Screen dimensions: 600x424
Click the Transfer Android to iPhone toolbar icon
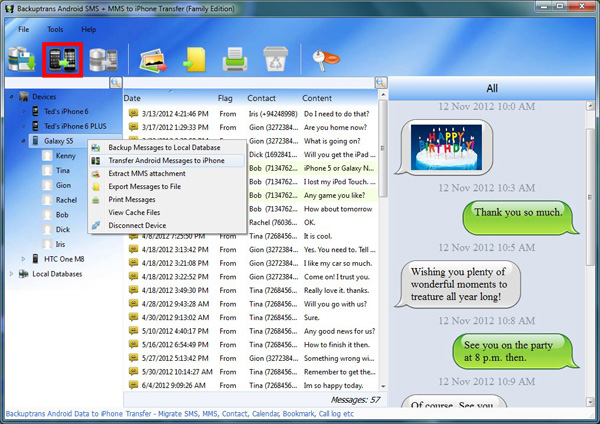pos(62,60)
